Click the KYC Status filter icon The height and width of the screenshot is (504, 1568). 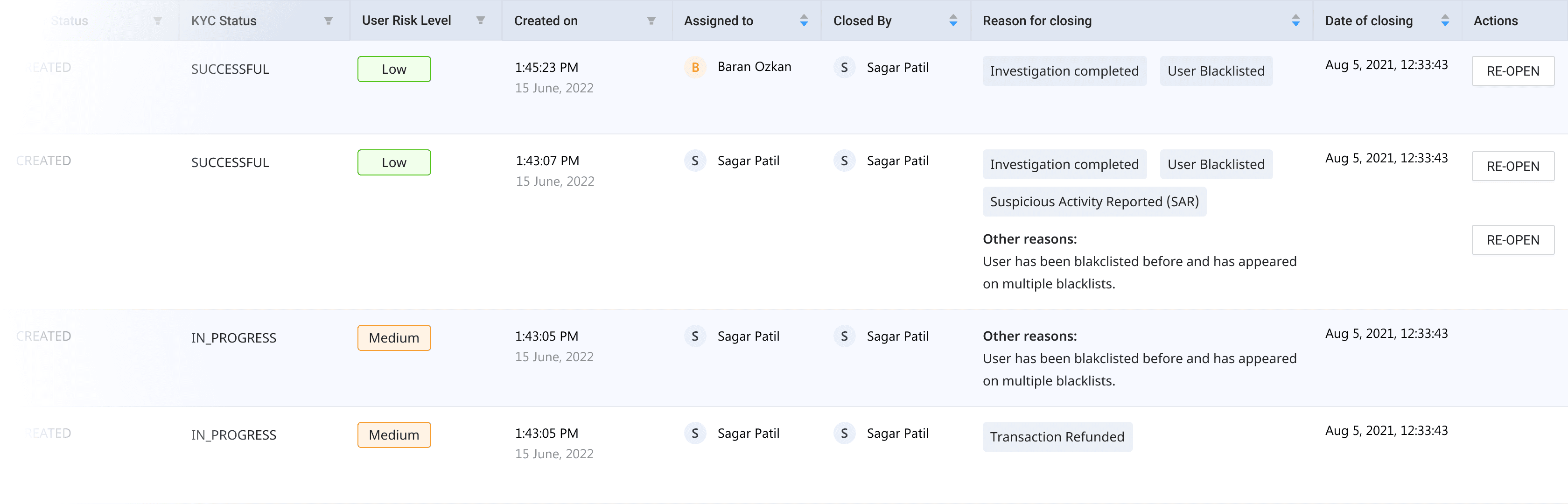pyautogui.click(x=328, y=21)
